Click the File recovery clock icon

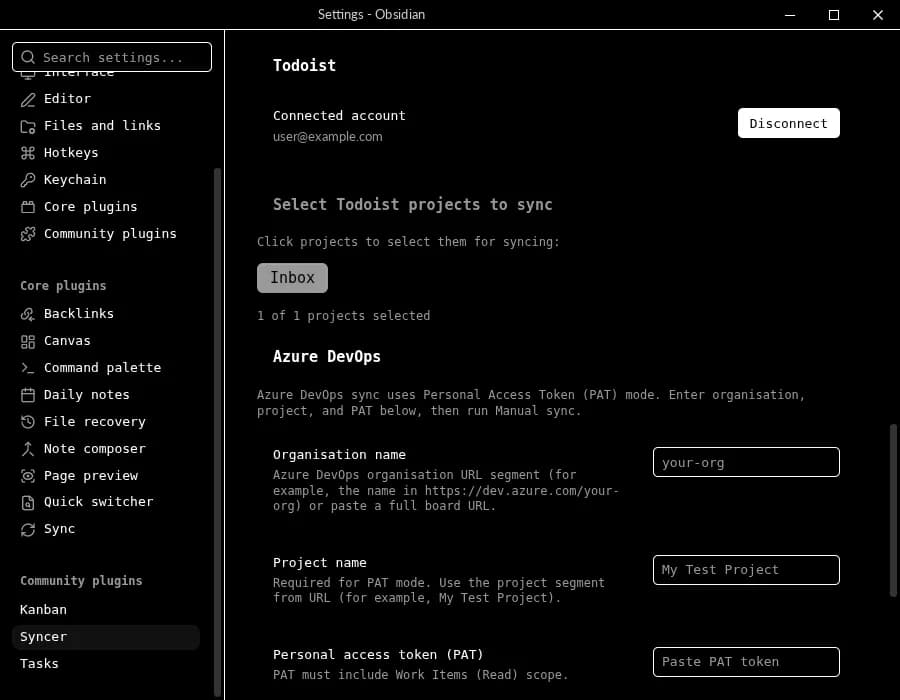[x=28, y=422]
